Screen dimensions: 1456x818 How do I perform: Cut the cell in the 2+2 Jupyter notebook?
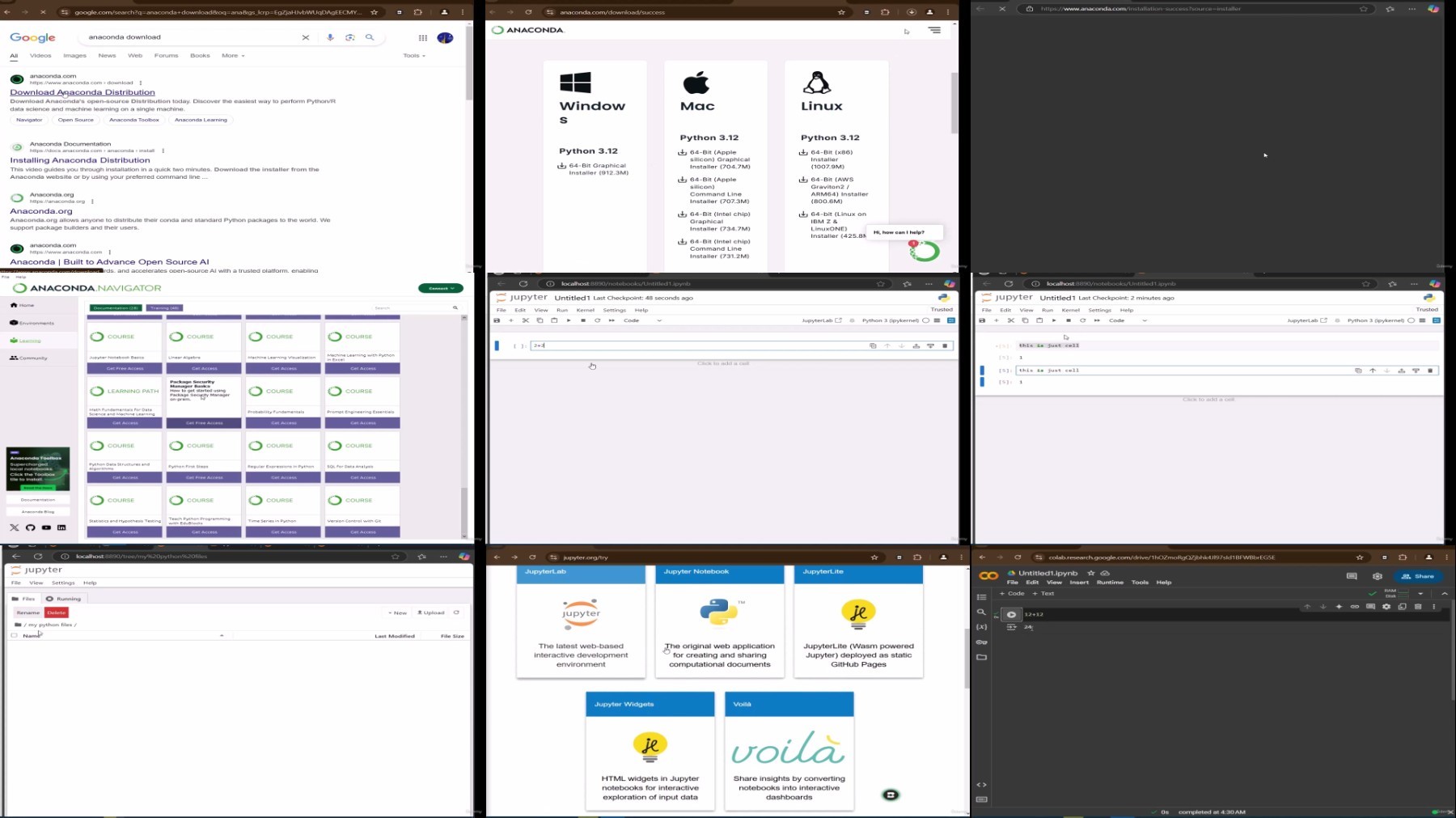pos(526,320)
